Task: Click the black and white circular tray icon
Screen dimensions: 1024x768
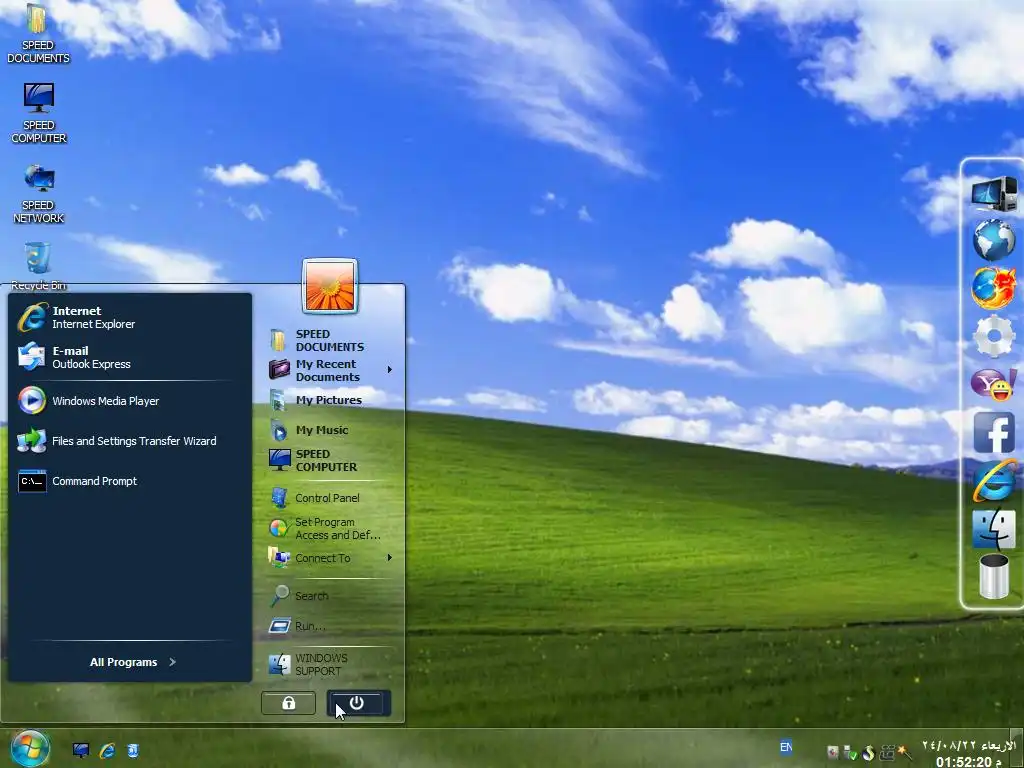Action: (x=868, y=753)
